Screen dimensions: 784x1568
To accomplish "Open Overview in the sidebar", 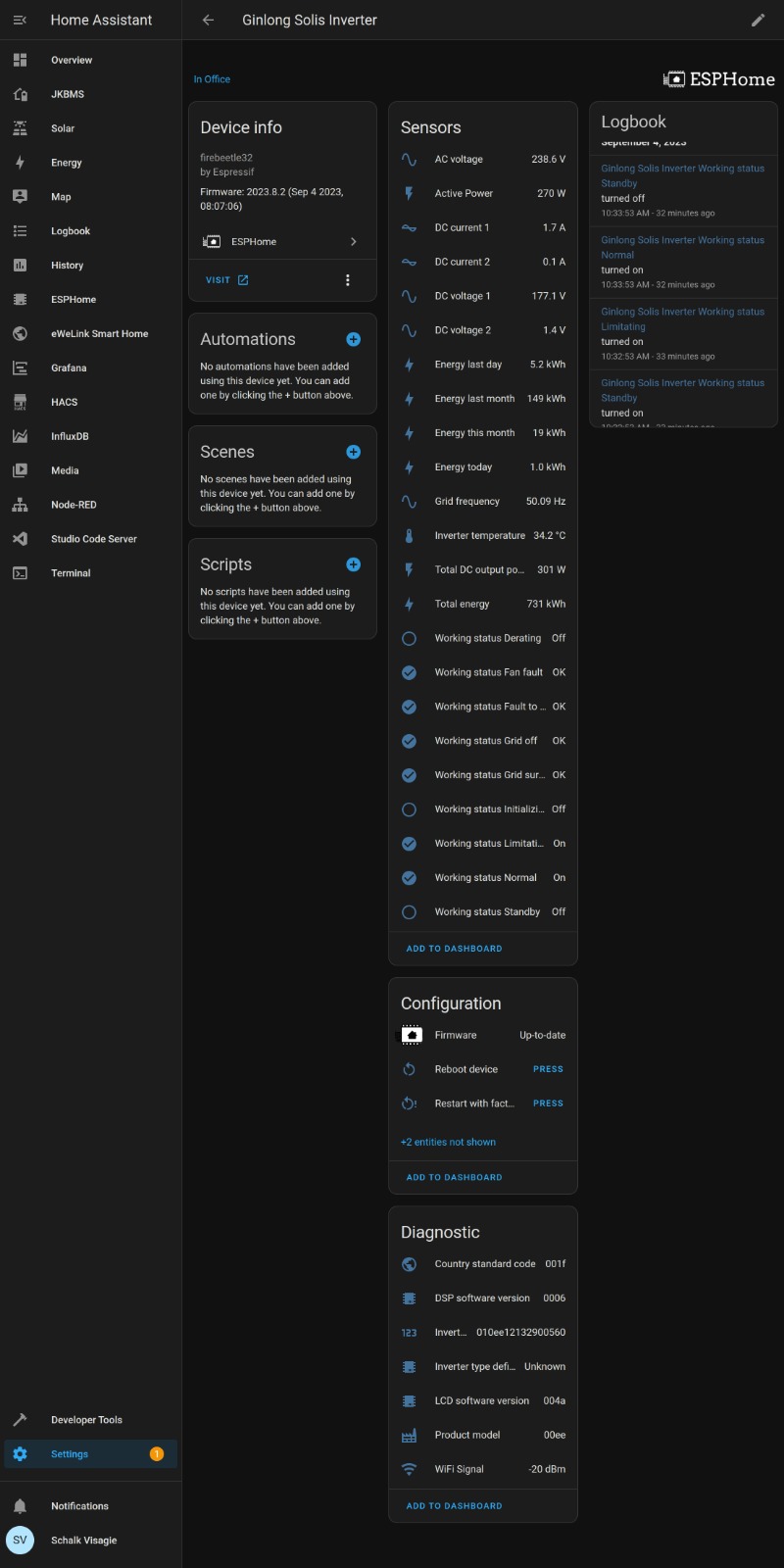I will pos(90,60).
